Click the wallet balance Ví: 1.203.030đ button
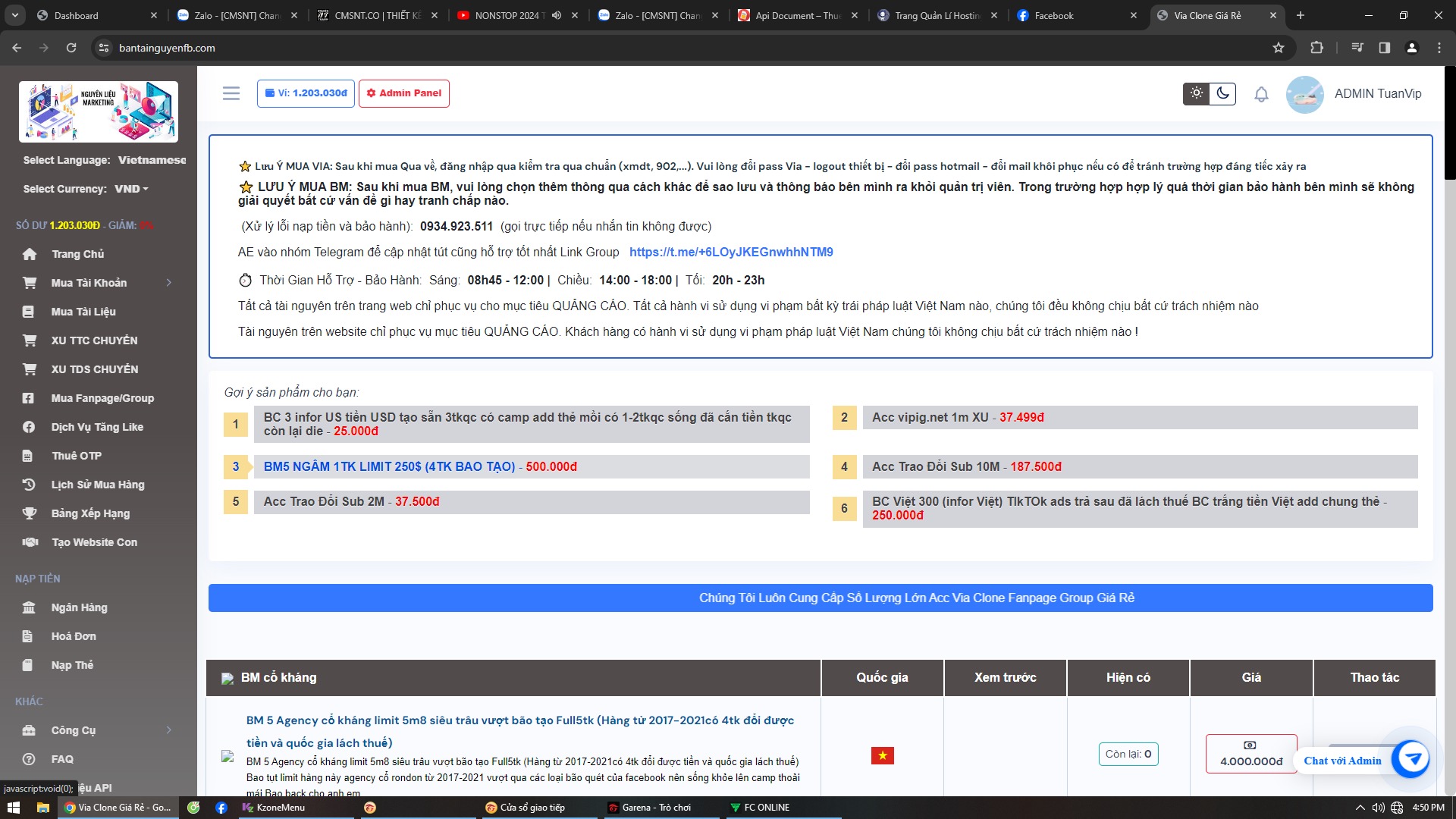Viewport: 1456px width, 819px height. [x=306, y=93]
